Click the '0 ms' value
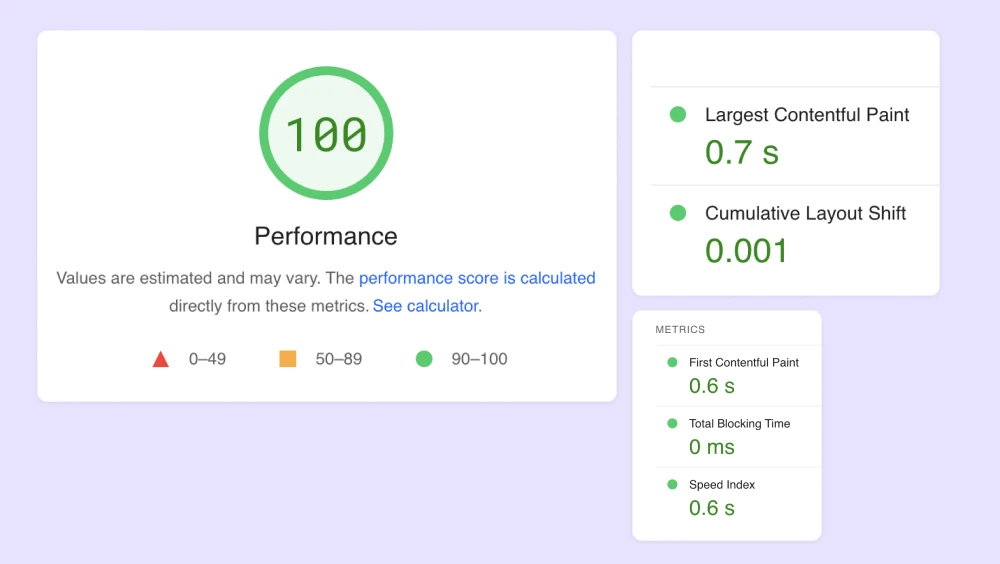Viewport: 1000px width, 564px height. pyautogui.click(x=712, y=447)
